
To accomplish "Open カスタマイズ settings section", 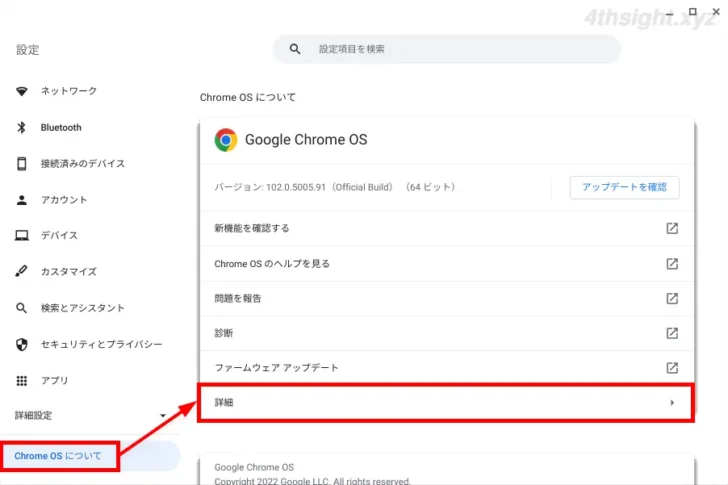I will tap(69, 272).
